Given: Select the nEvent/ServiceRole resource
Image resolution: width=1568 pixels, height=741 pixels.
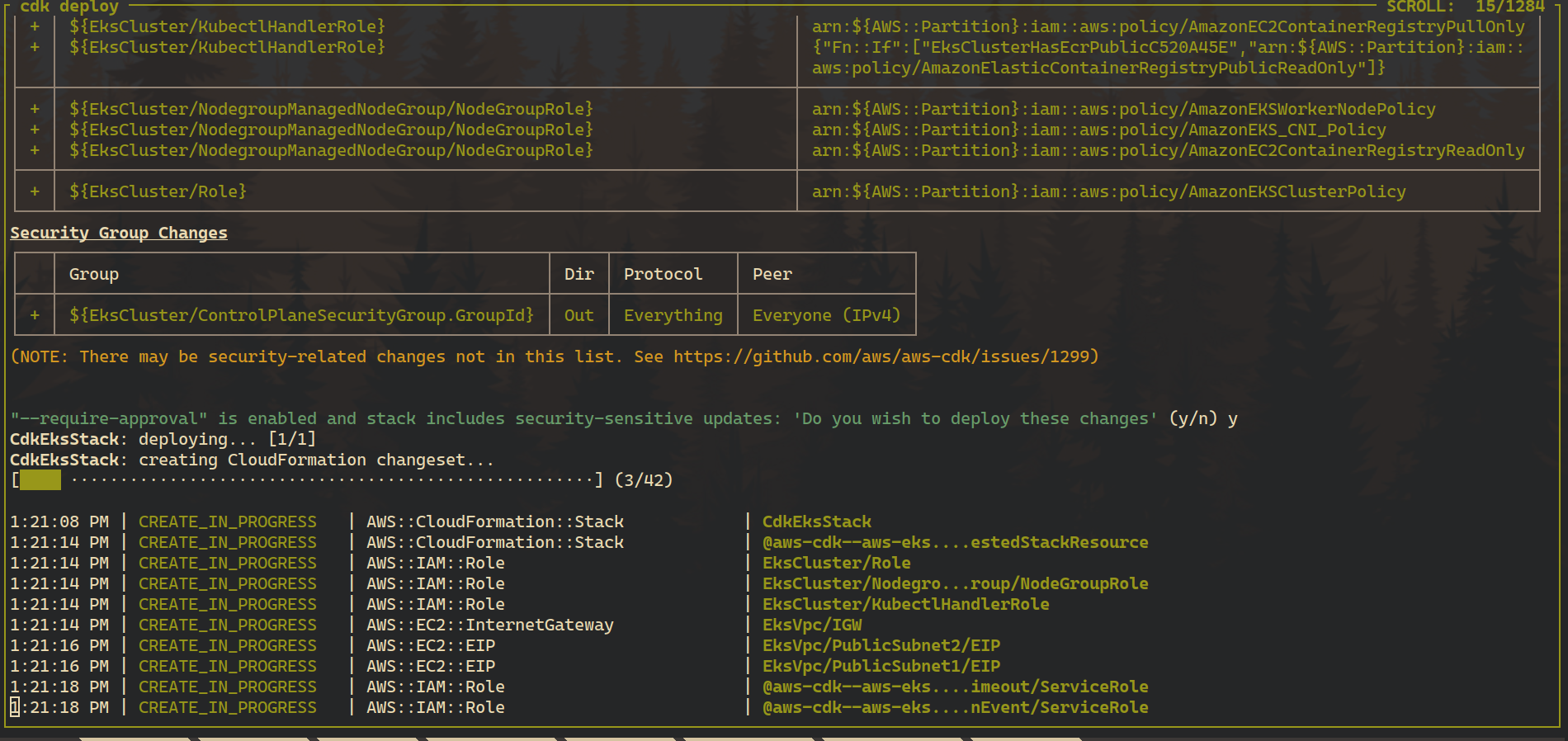Looking at the screenshot, I should click(x=956, y=707).
